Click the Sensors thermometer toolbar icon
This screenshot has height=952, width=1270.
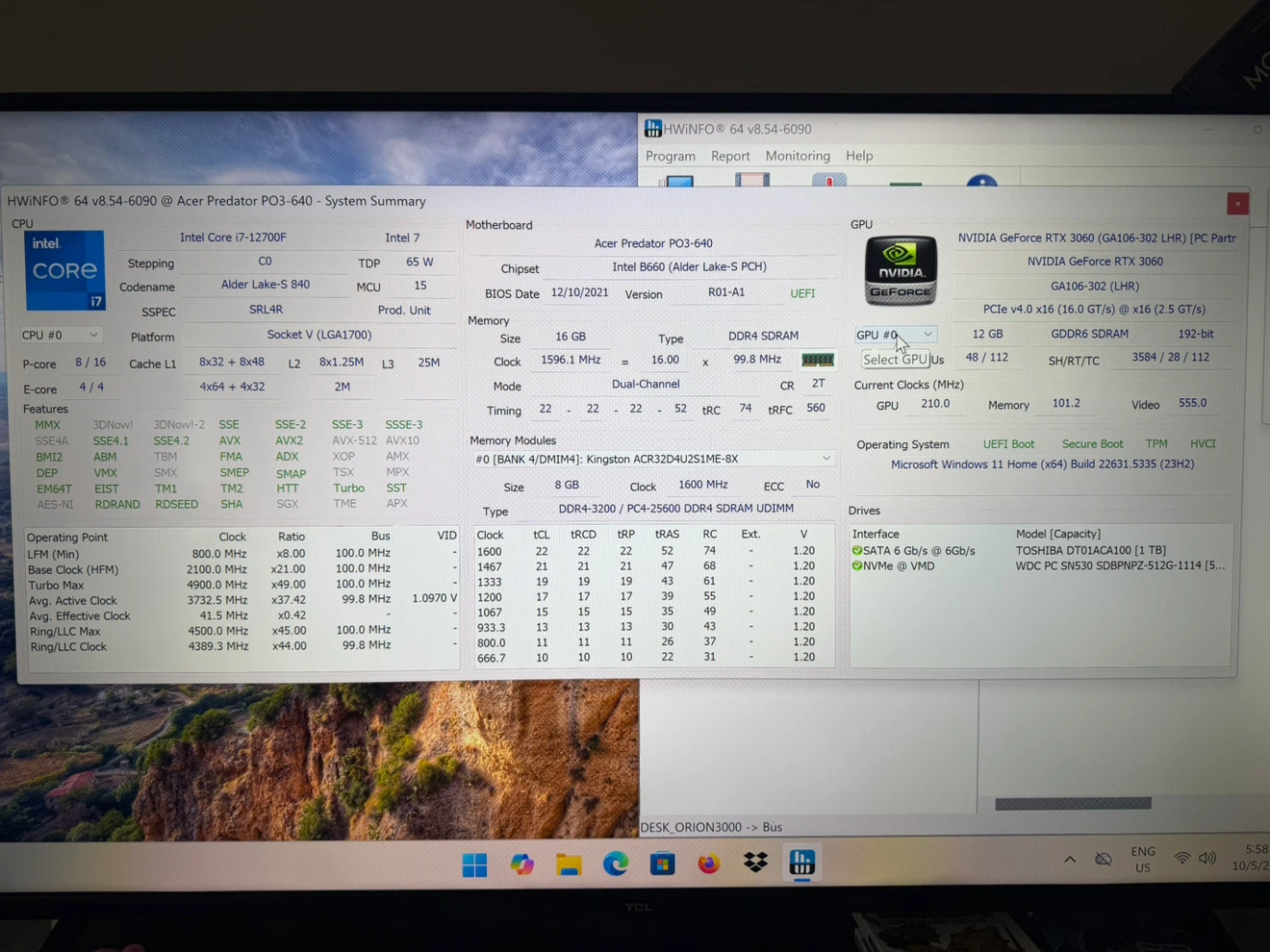tap(829, 180)
